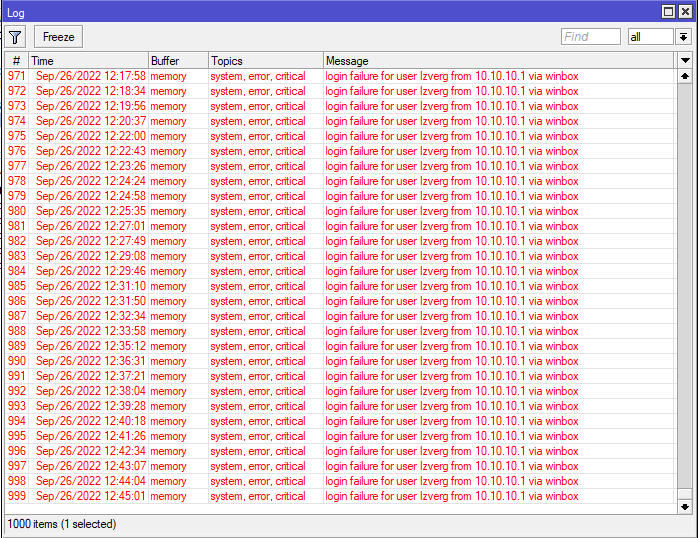Viewport: 698px width, 538px height.
Task: Click '1000 items (1 selected)' status text
Action: (x=62, y=524)
